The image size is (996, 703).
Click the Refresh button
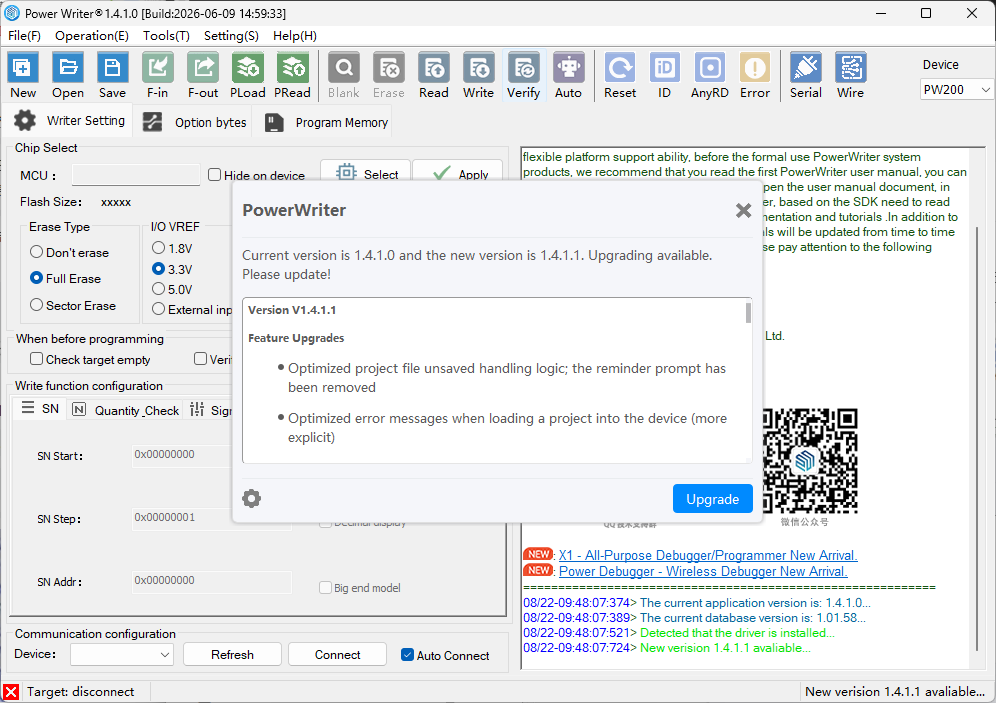coord(232,654)
